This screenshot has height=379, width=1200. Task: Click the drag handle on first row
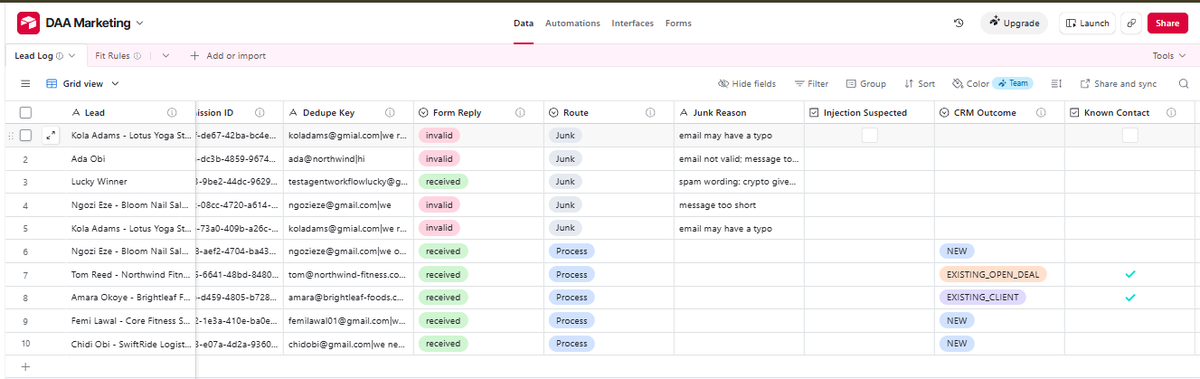(10, 135)
